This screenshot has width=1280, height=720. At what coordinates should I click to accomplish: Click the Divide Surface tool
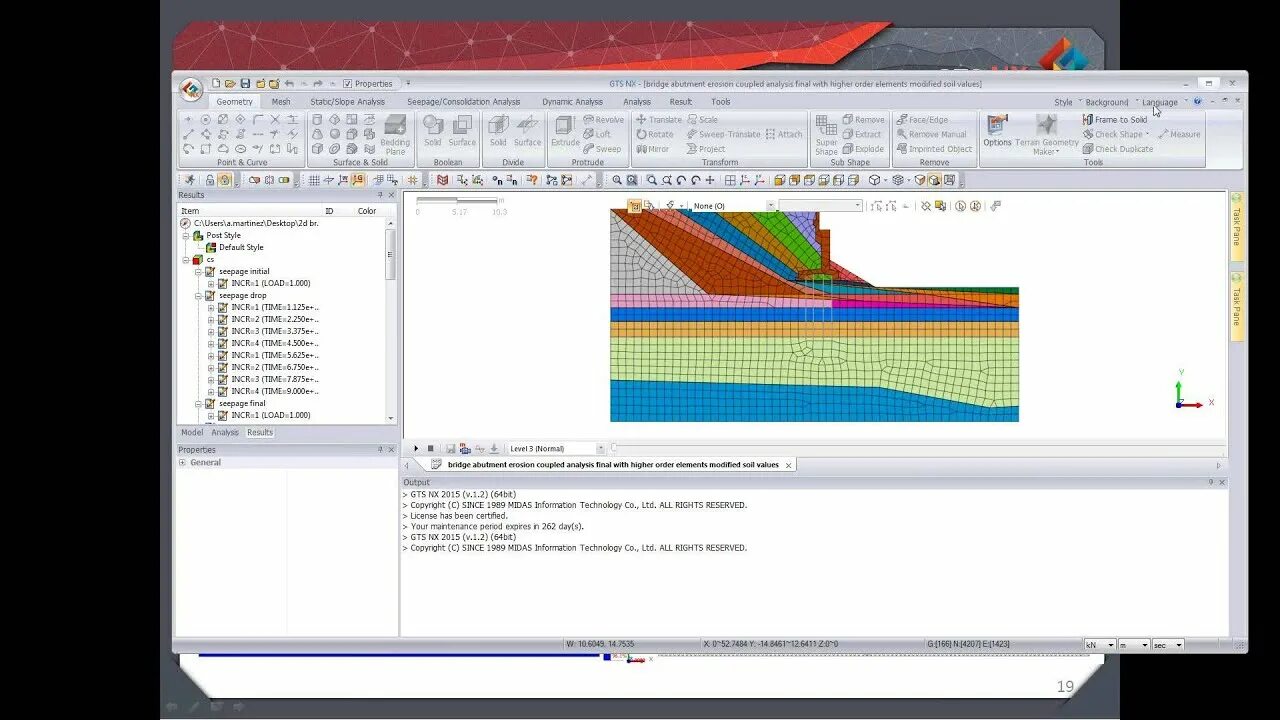click(527, 131)
